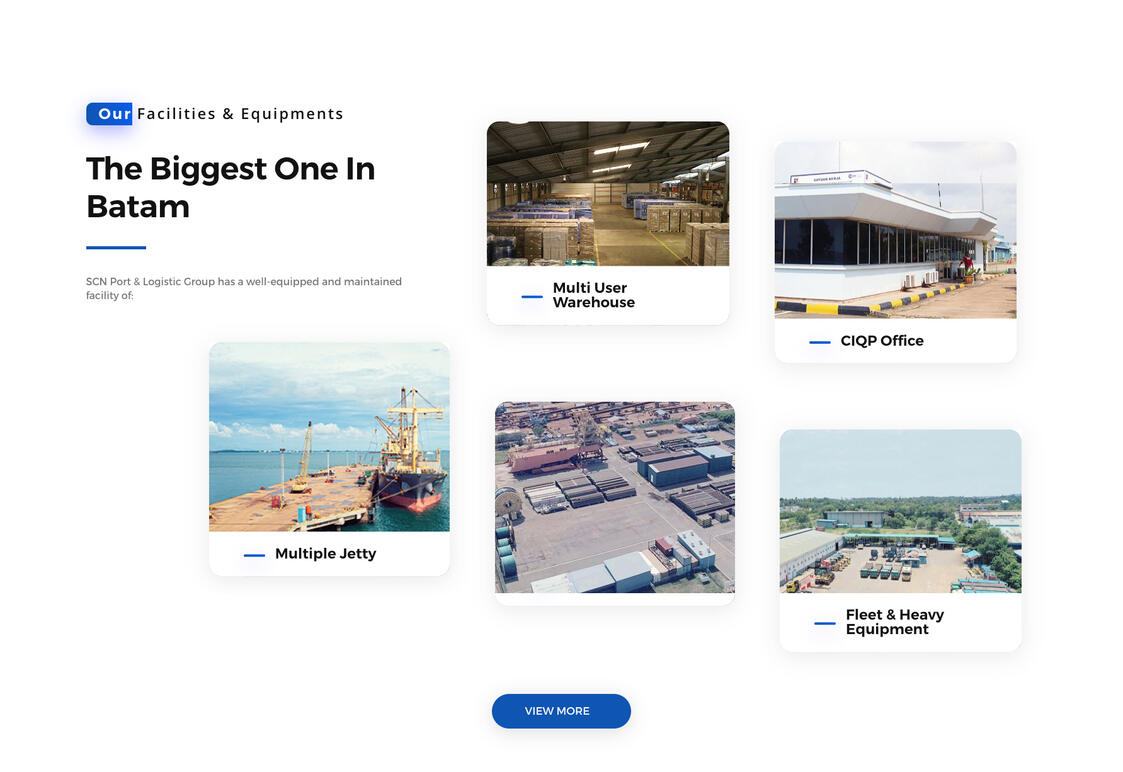
Task: View the Multiple Jetty ship photo
Action: pyautogui.click(x=328, y=436)
